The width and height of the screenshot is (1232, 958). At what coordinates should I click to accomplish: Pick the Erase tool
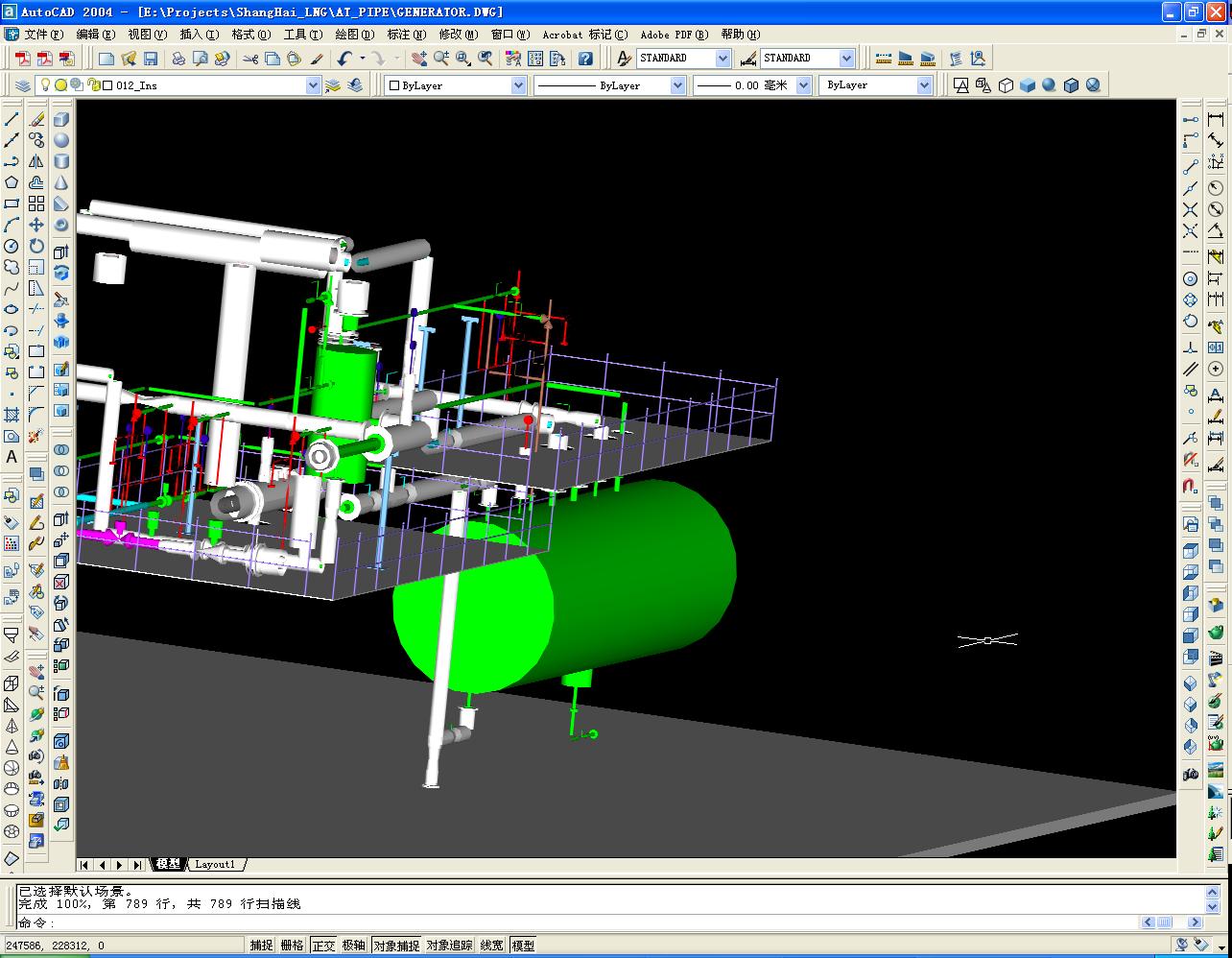coord(36,119)
